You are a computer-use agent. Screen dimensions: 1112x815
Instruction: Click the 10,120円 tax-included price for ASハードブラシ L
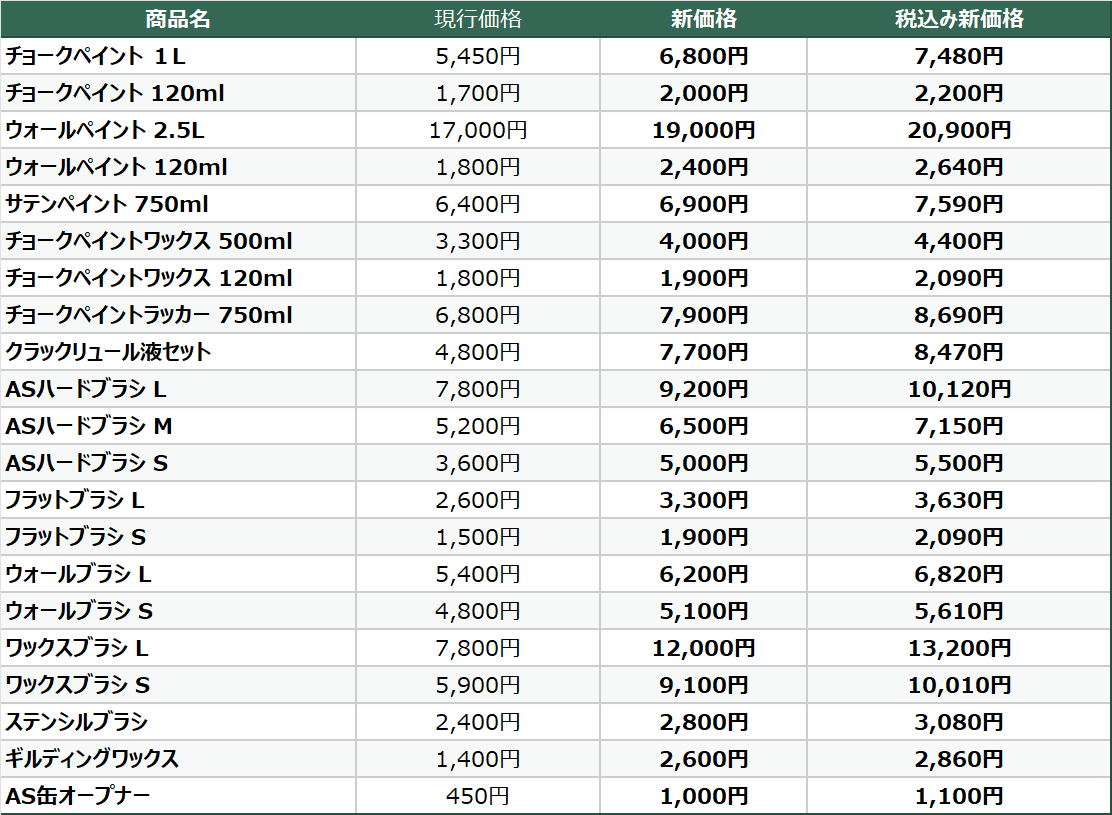[959, 389]
